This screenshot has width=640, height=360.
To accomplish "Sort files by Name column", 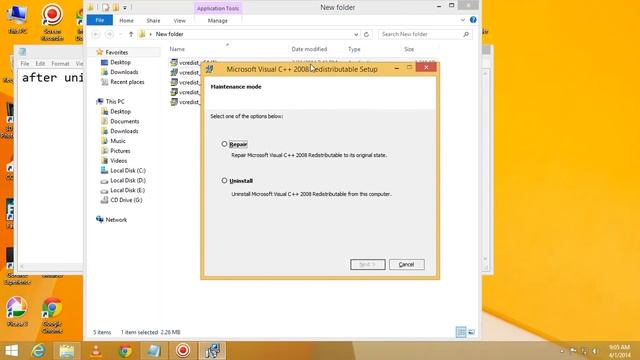I will (177, 49).
